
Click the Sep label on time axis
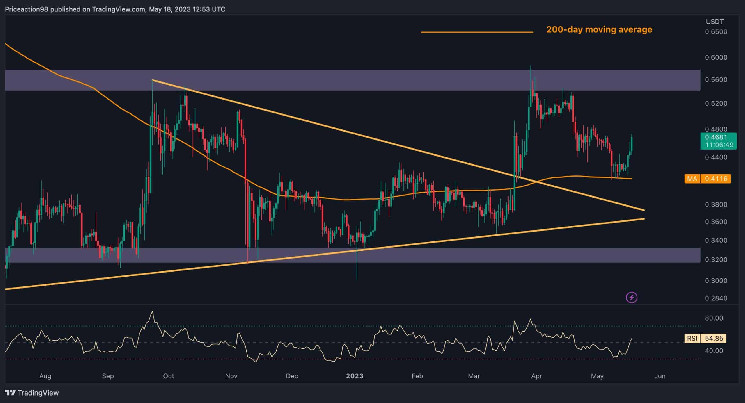(x=108, y=376)
